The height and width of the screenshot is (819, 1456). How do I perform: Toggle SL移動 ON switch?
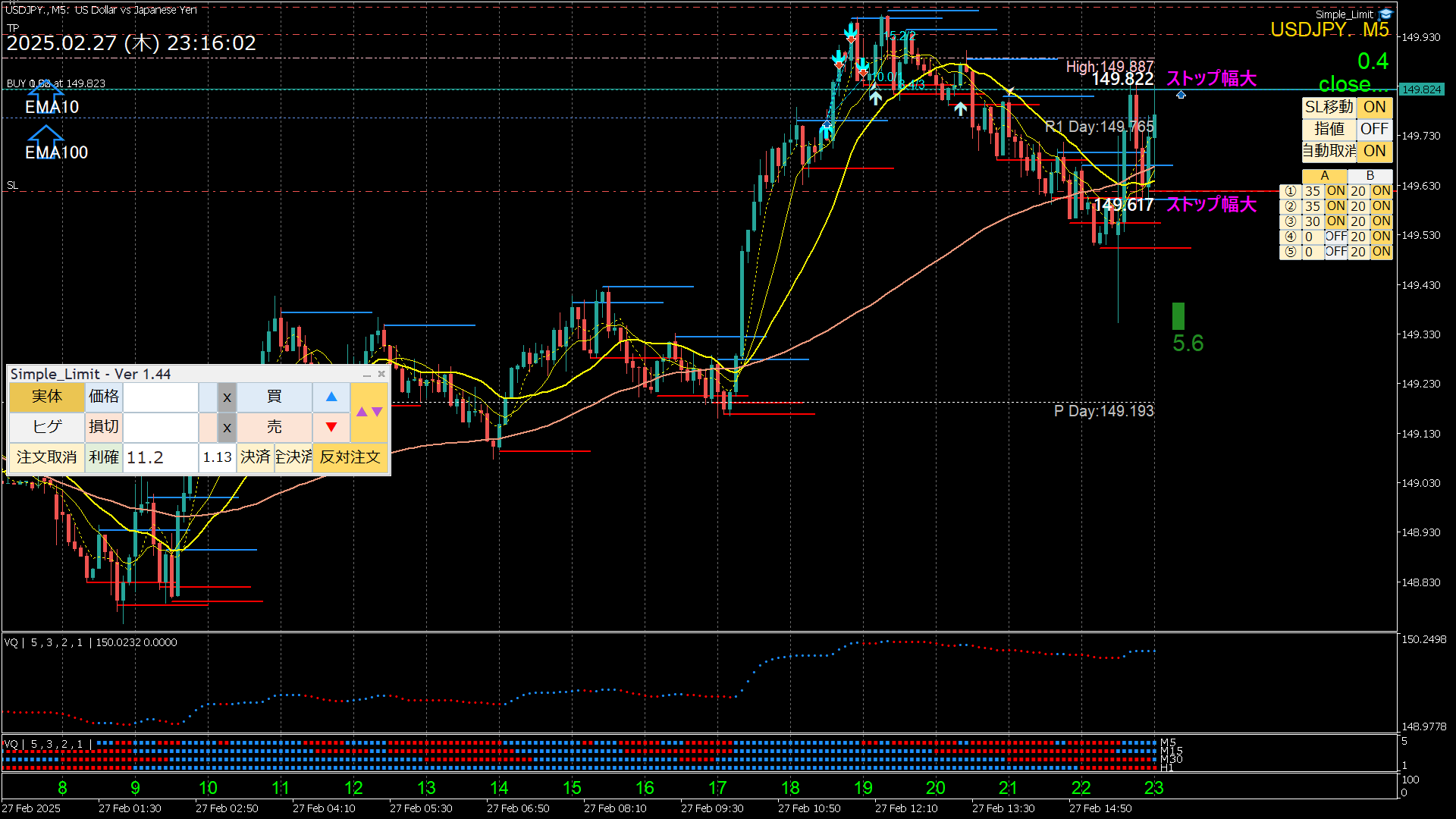pos(1374,107)
